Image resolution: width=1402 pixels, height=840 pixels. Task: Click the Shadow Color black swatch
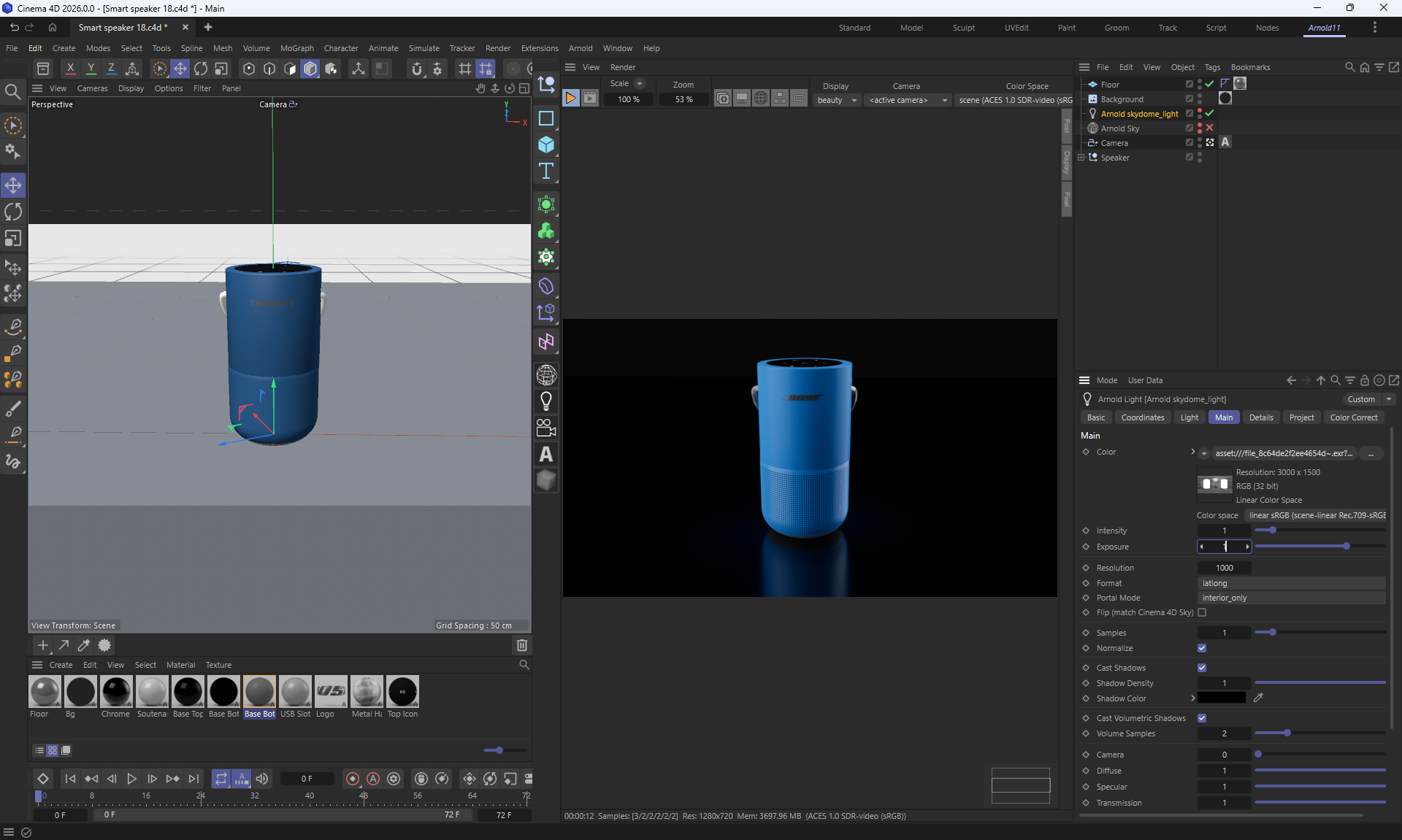pos(1222,698)
